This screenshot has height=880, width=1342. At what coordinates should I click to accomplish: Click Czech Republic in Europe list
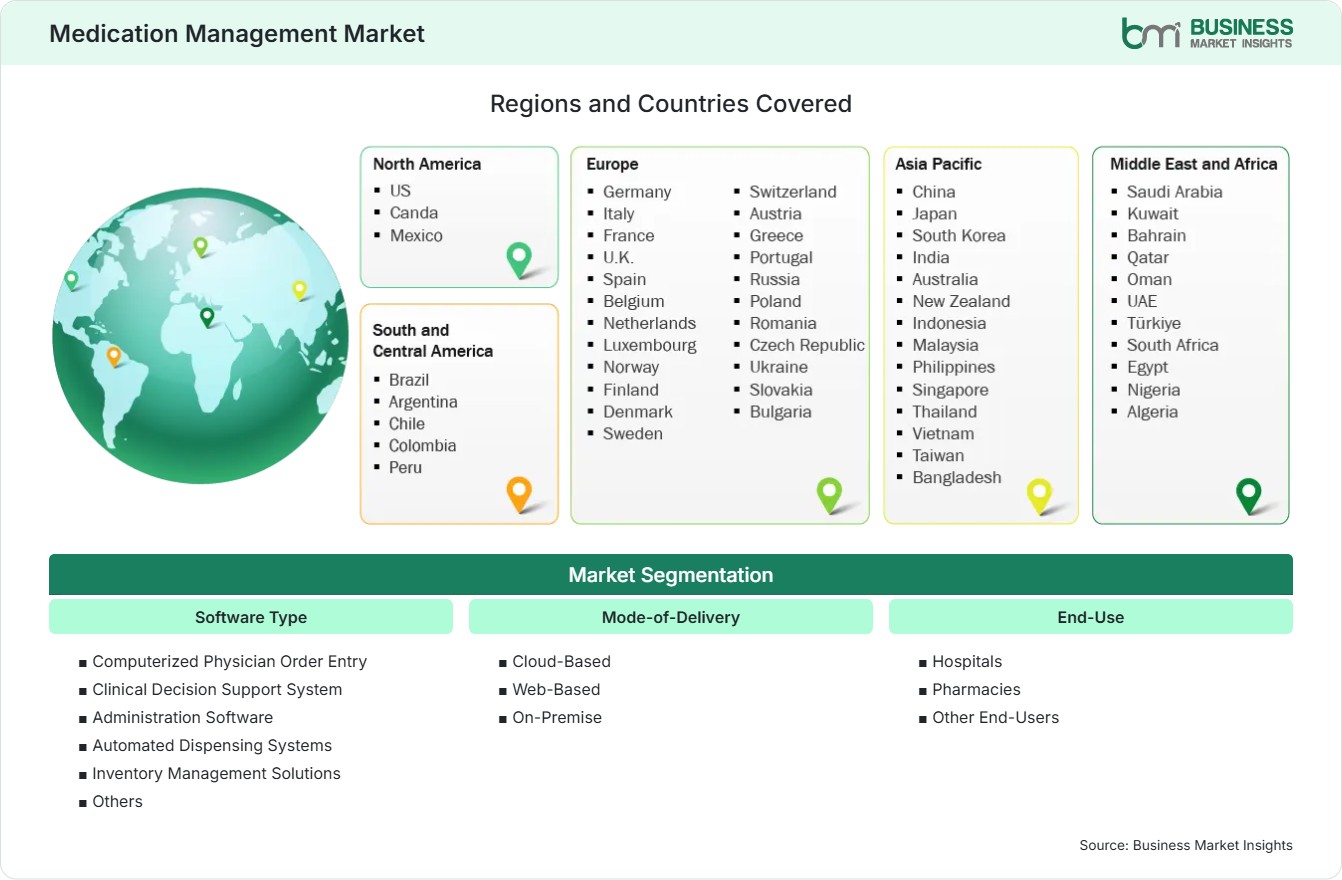pos(807,345)
